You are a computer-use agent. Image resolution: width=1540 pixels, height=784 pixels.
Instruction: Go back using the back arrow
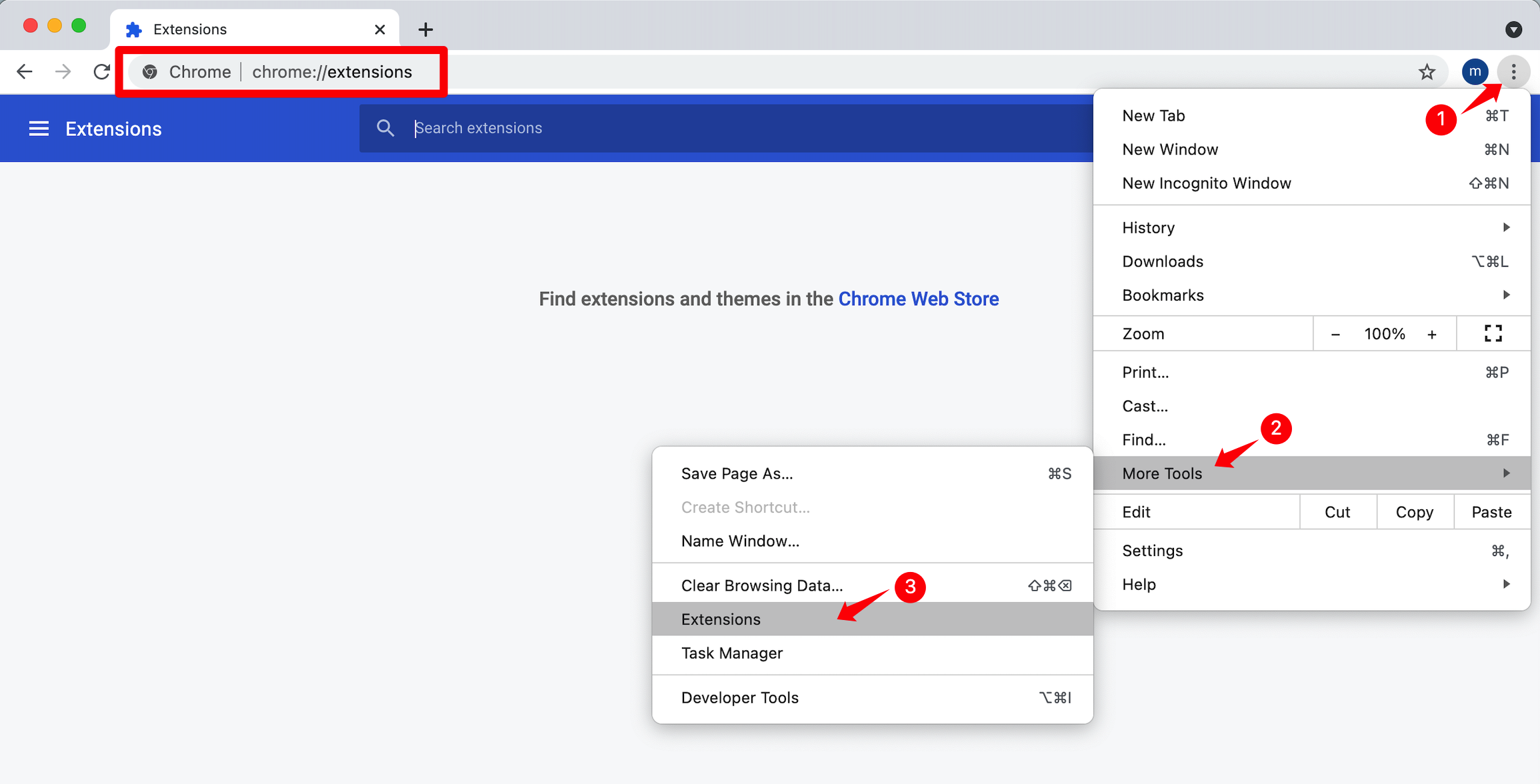(x=25, y=71)
